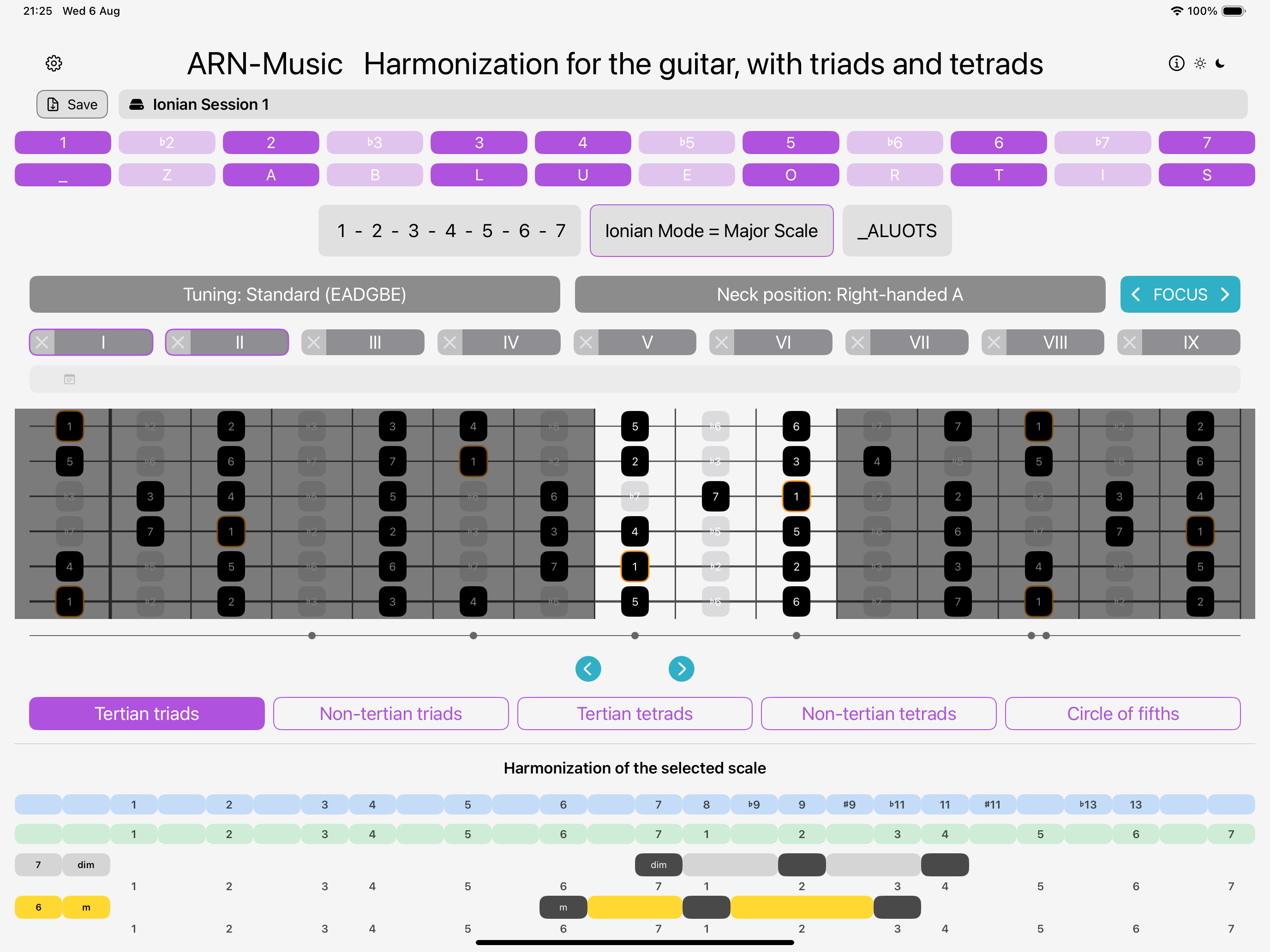The width and height of the screenshot is (1270, 952).
Task: Click right chevron on FOCUS button
Action: click(x=1225, y=294)
